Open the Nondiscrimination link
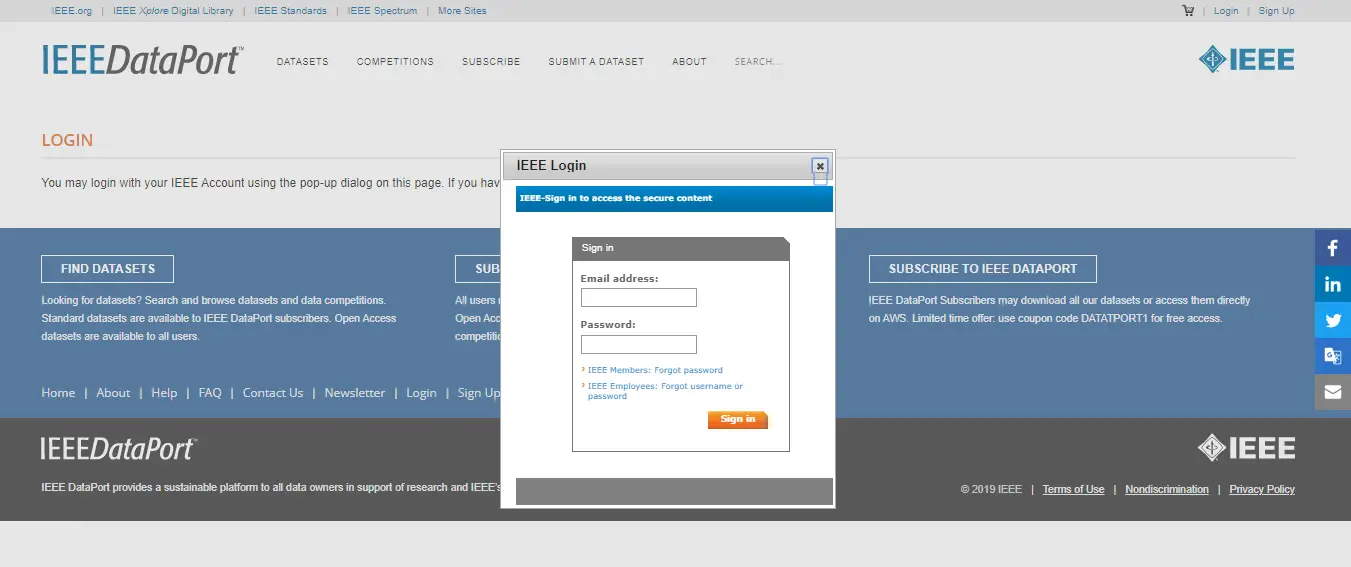This screenshot has height=567, width=1351. (1167, 489)
